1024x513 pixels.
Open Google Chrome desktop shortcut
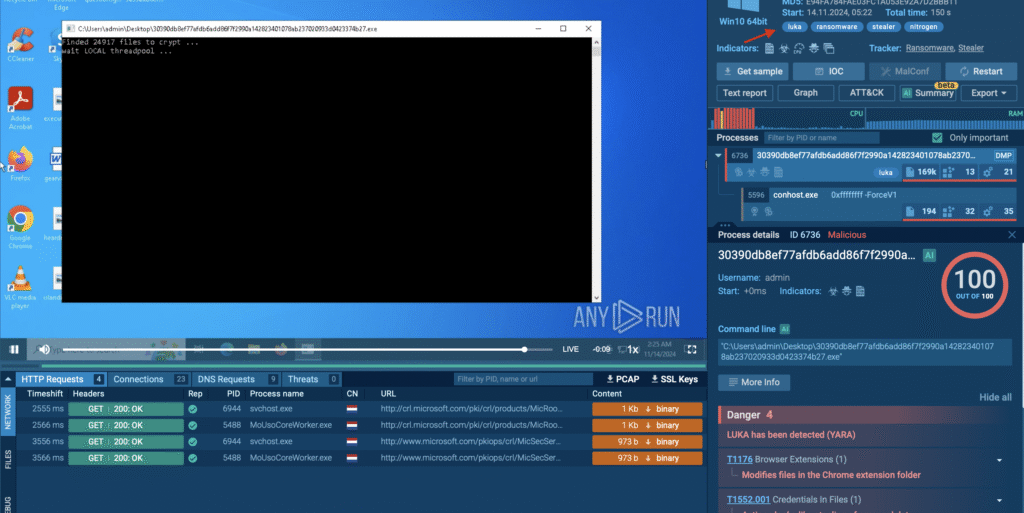pyautogui.click(x=20, y=226)
